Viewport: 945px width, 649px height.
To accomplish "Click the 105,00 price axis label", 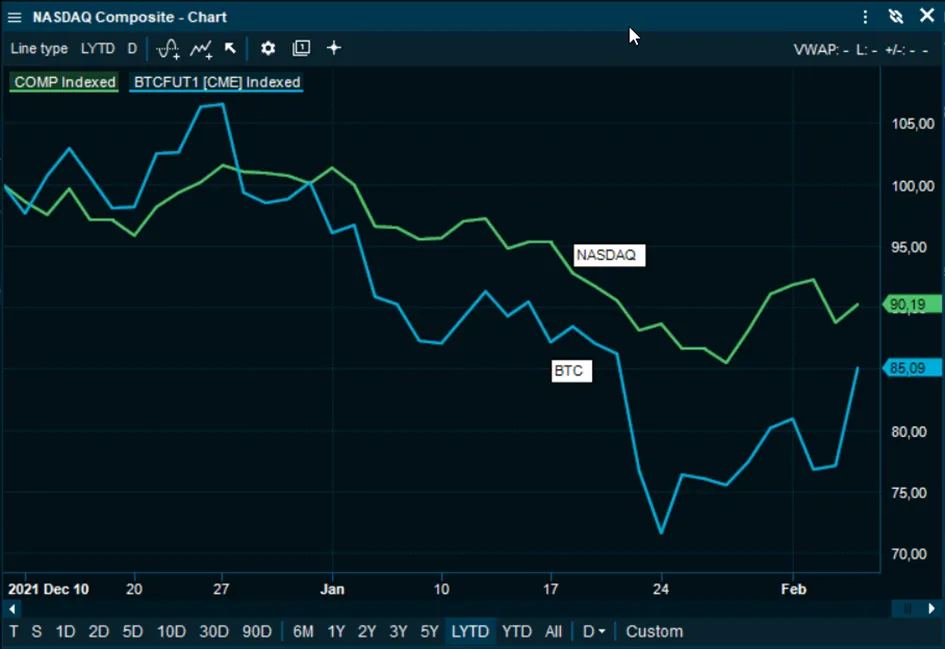I will (912, 124).
